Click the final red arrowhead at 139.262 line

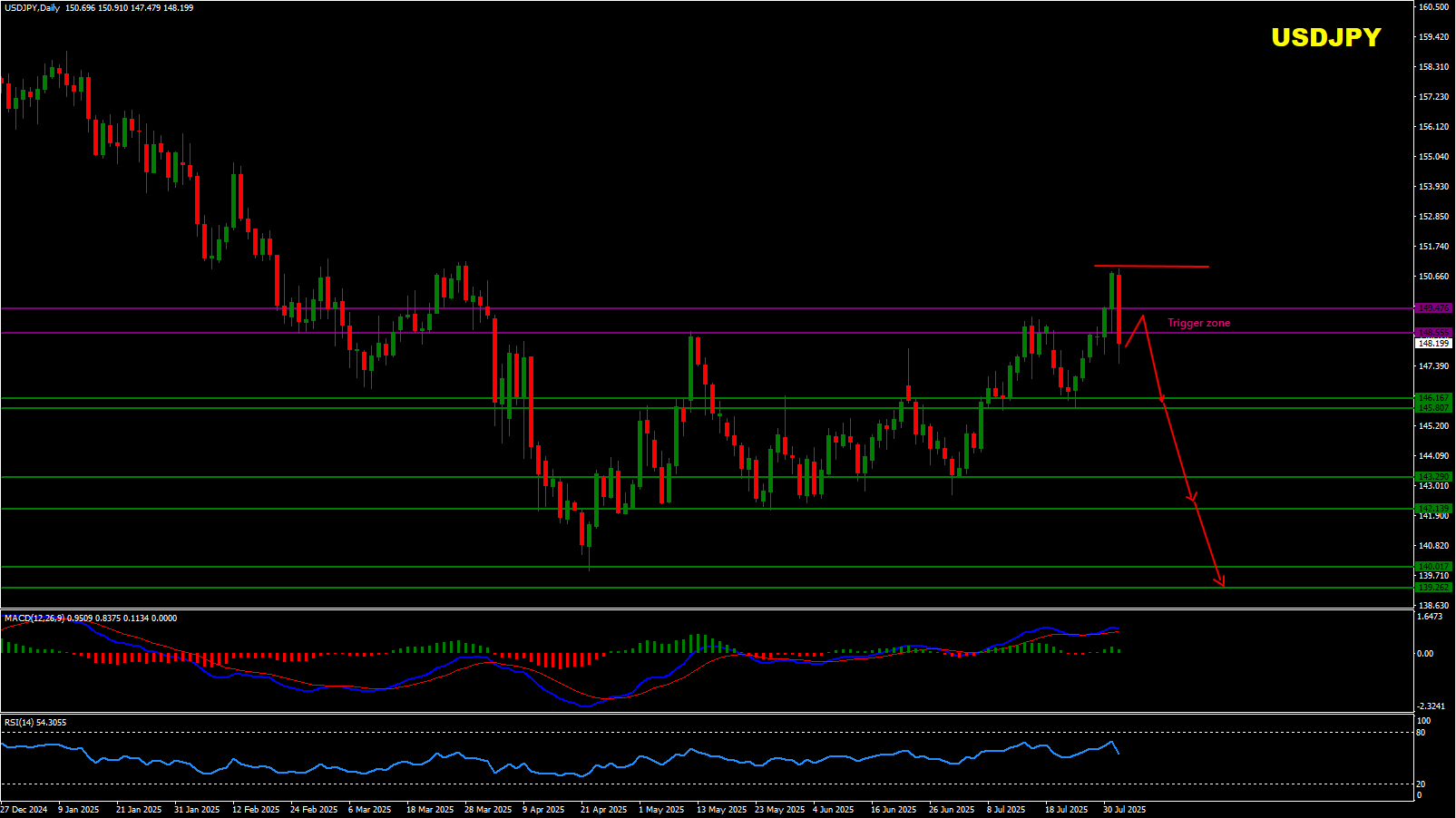(1221, 581)
